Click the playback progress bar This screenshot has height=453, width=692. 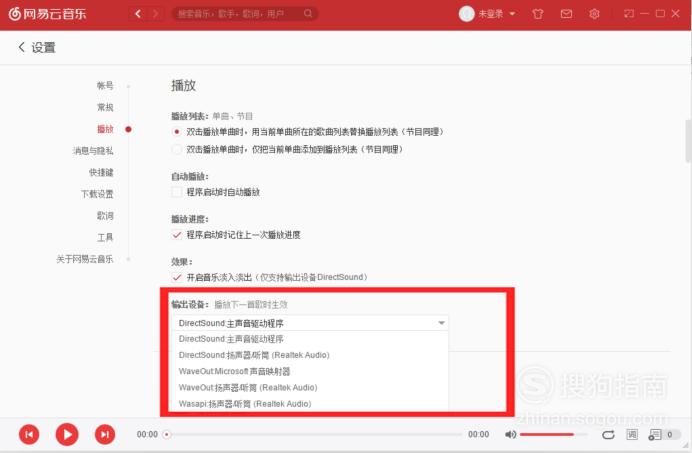[x=313, y=434]
